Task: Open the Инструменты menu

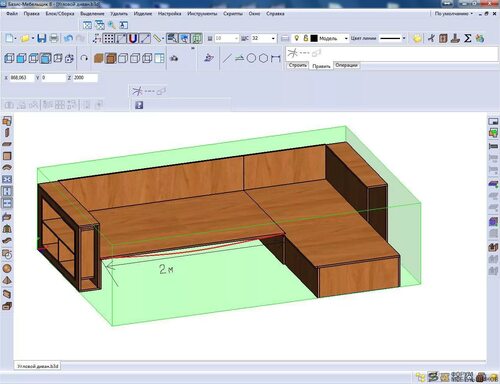Action: click(x=202, y=14)
